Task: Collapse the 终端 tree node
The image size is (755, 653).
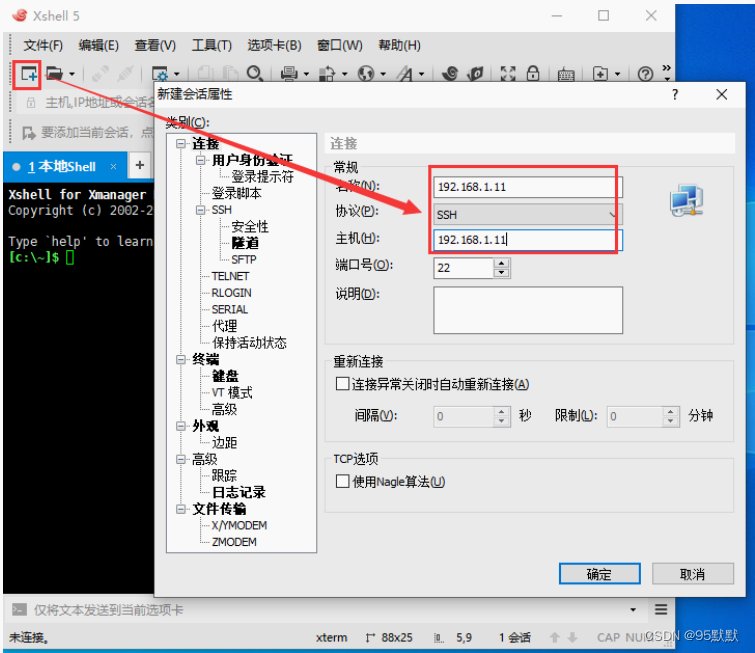Action: pos(181,359)
